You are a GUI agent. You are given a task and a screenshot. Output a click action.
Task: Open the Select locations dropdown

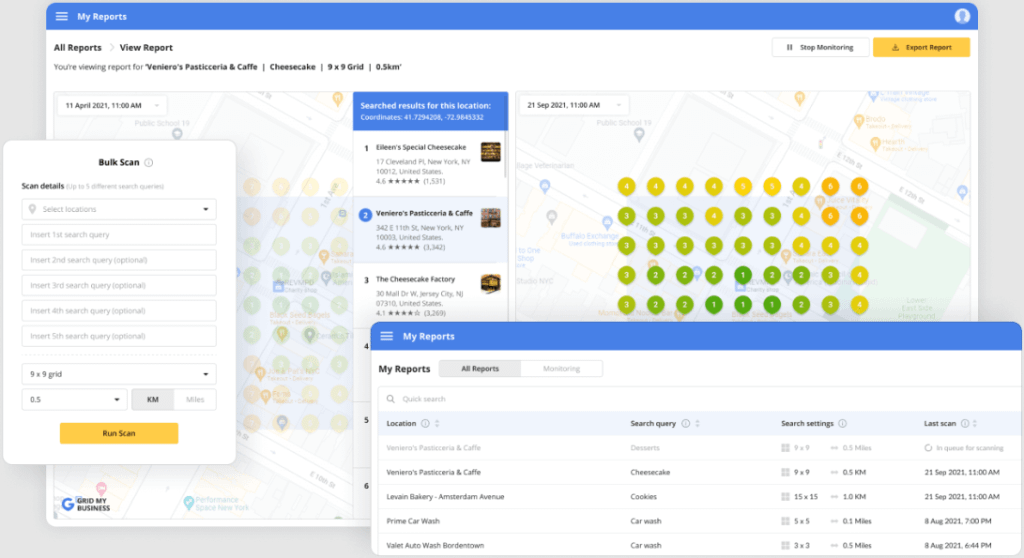click(119, 209)
